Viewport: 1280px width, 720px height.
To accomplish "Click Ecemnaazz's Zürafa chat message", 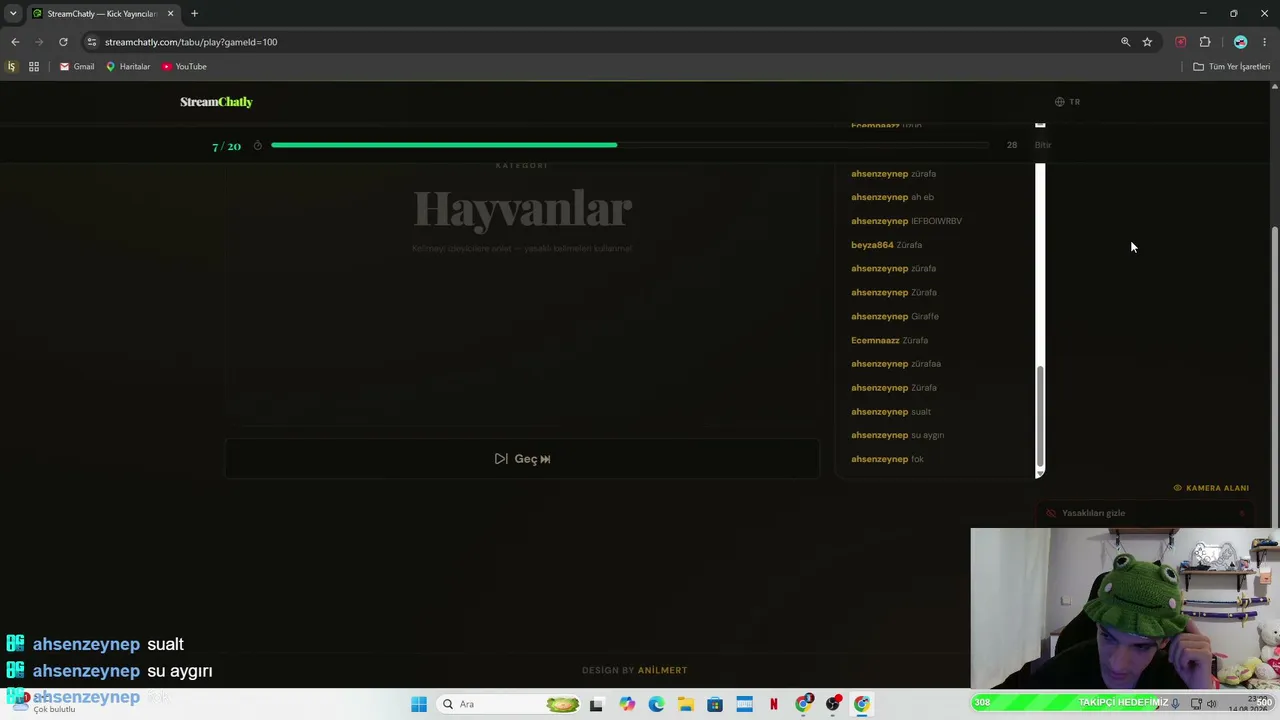I will pyautogui.click(x=889, y=340).
